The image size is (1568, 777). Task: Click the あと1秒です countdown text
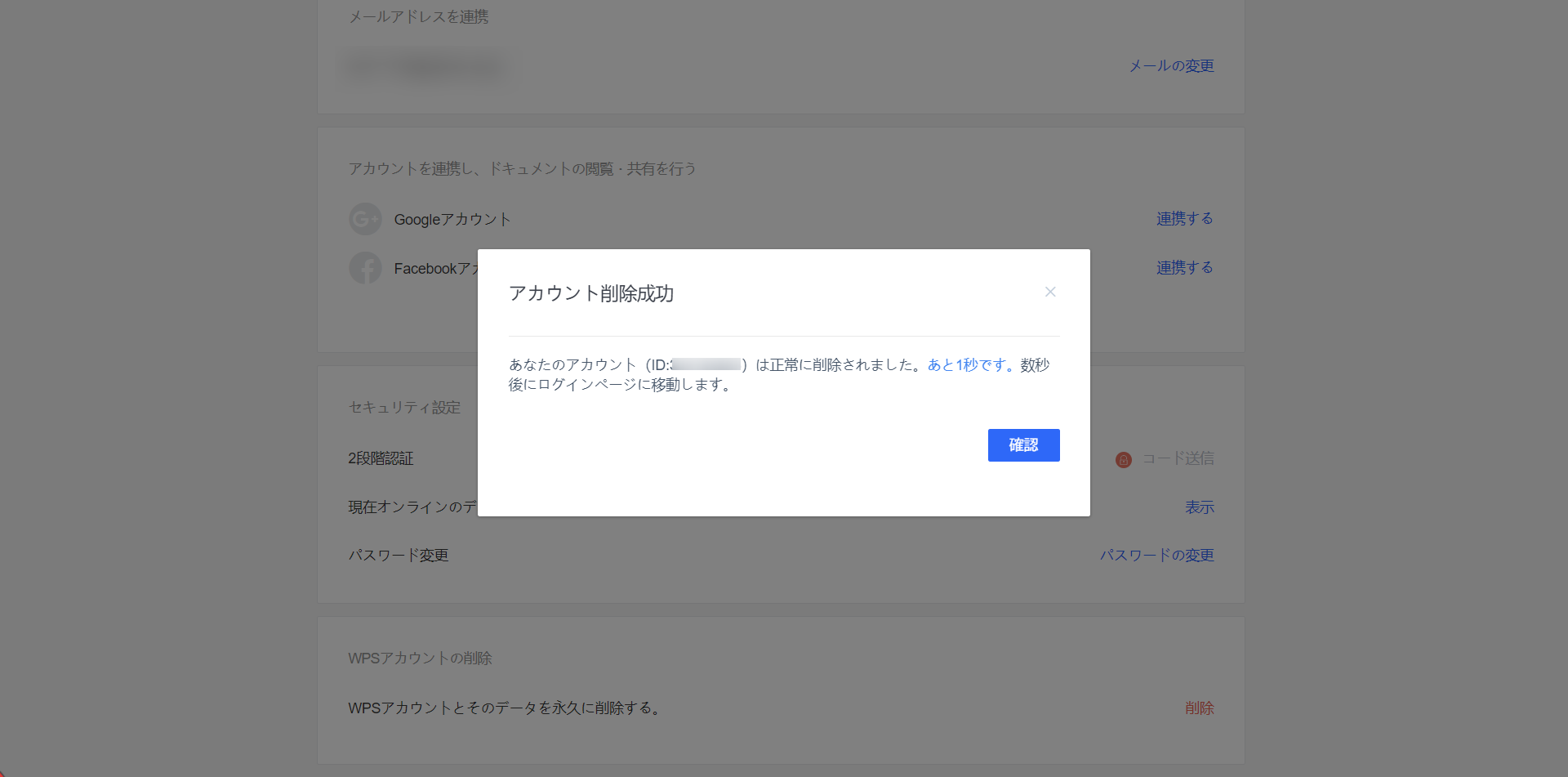(x=971, y=364)
